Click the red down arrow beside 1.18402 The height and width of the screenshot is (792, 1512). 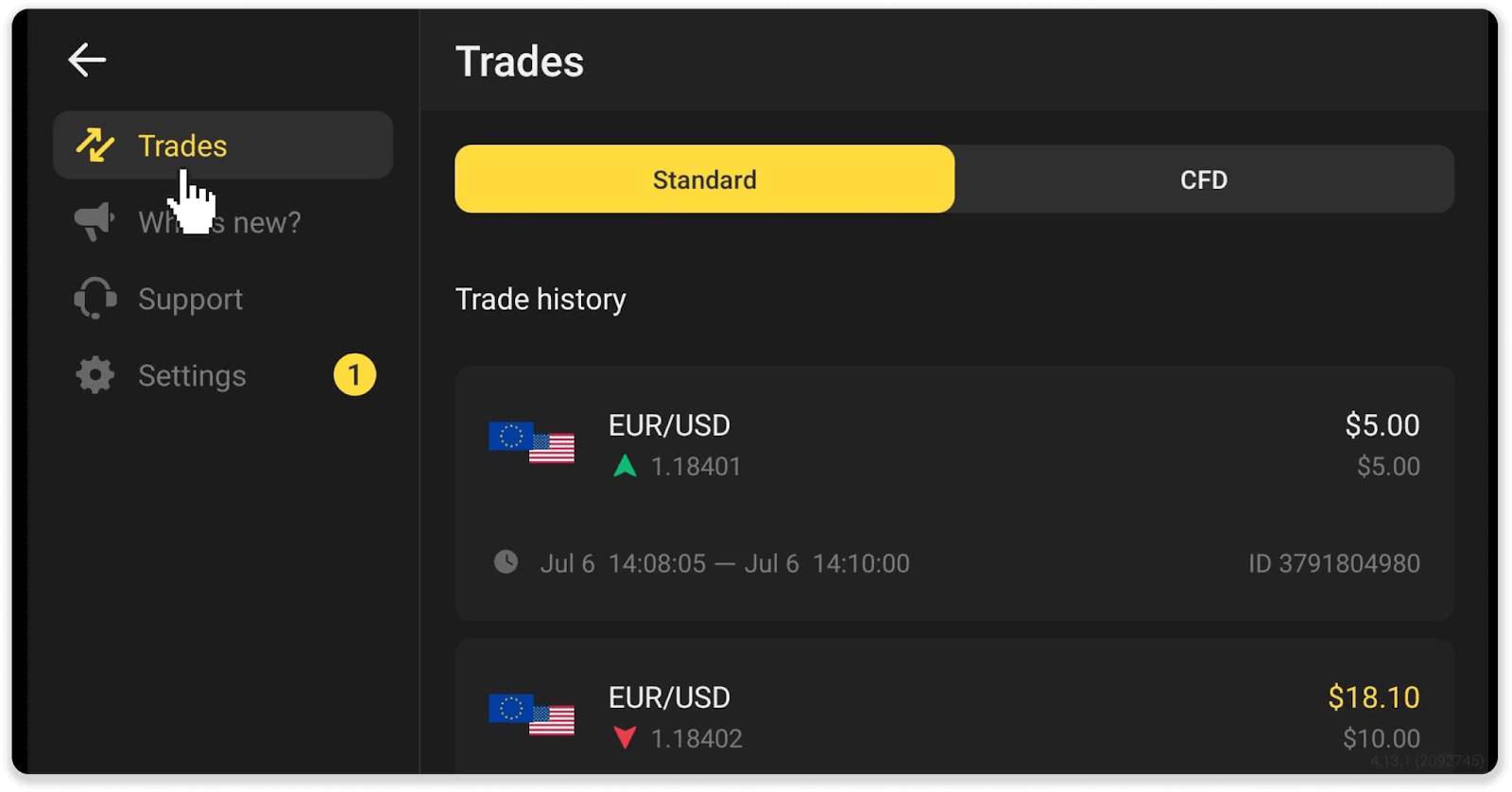[625, 737]
